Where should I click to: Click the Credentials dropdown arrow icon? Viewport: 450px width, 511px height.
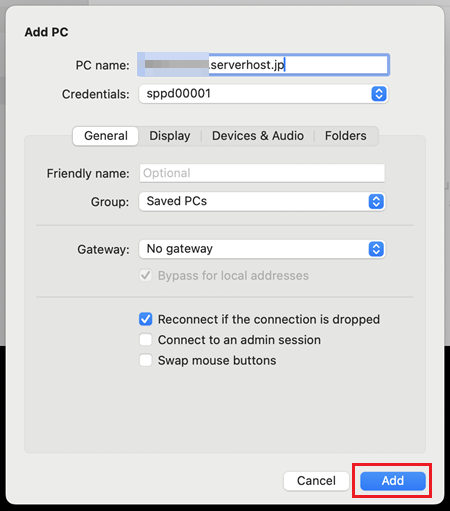pyautogui.click(x=379, y=94)
